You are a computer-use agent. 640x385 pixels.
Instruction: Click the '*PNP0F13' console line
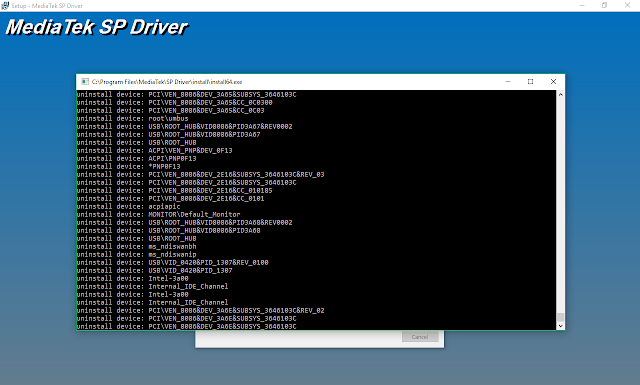tap(129, 167)
